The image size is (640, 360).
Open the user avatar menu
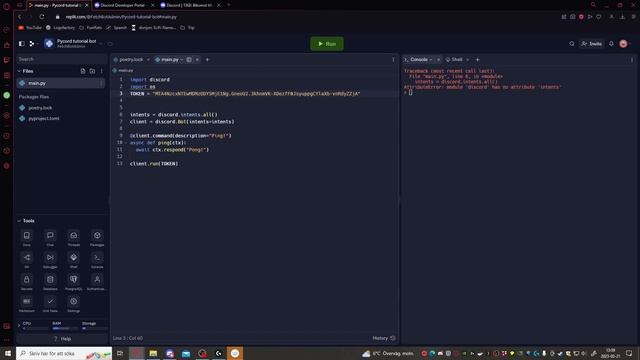pos(623,44)
